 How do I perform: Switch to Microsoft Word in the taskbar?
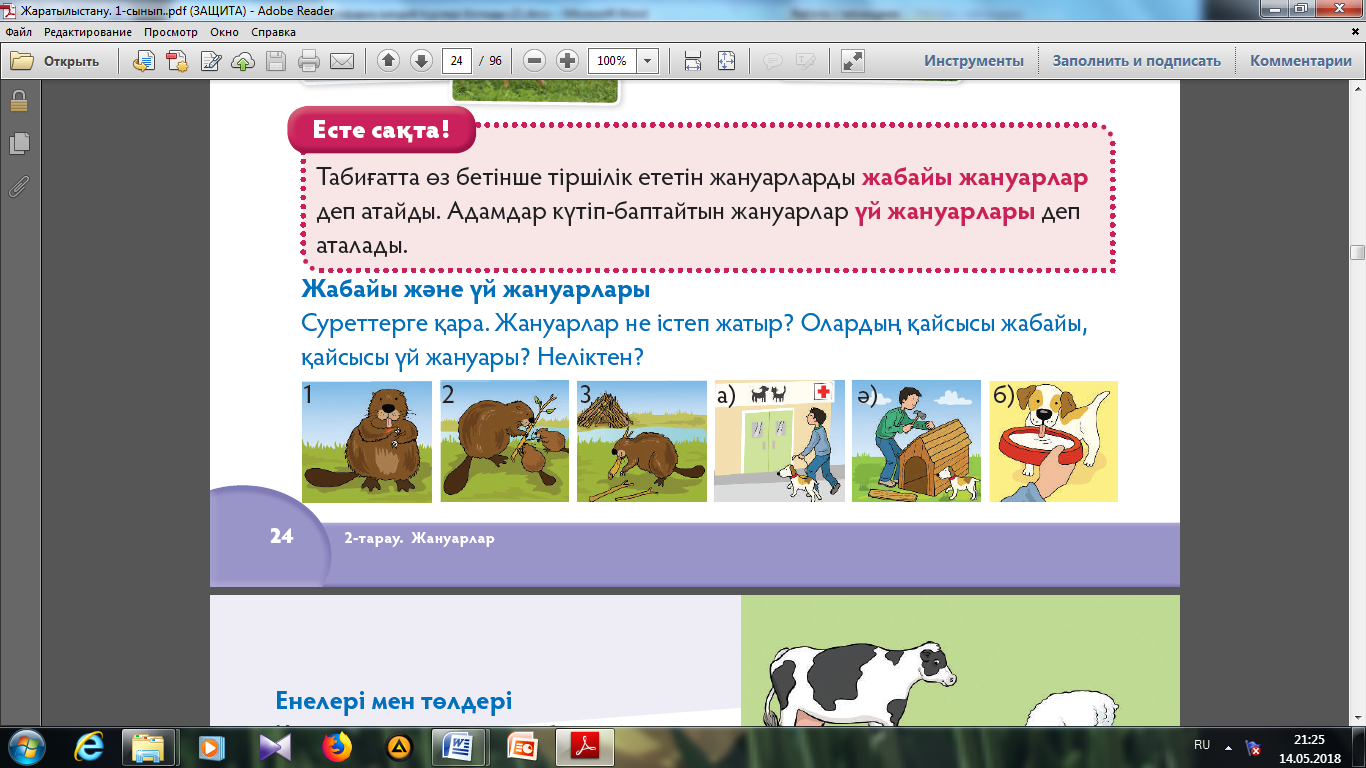pyautogui.click(x=460, y=746)
